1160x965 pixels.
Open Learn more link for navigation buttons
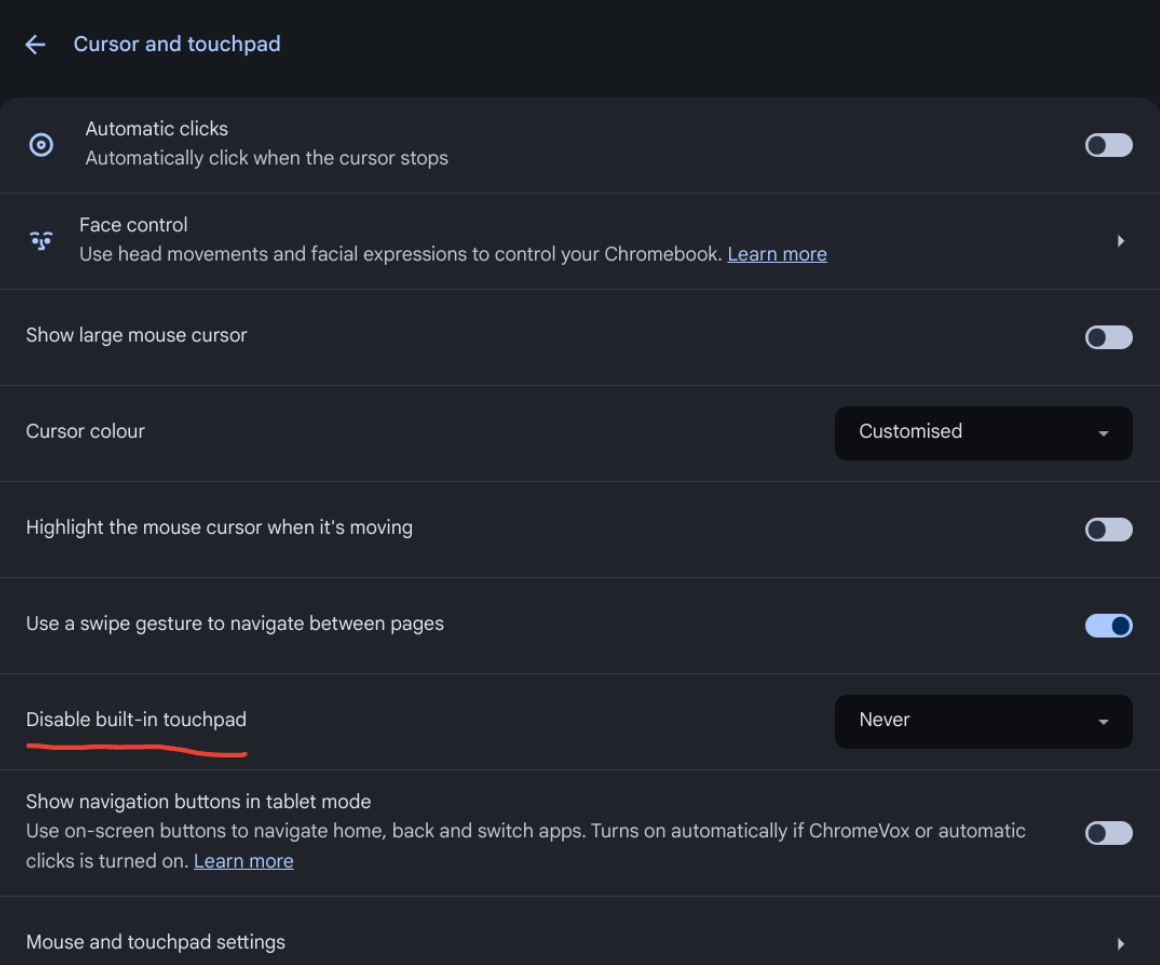(243, 861)
